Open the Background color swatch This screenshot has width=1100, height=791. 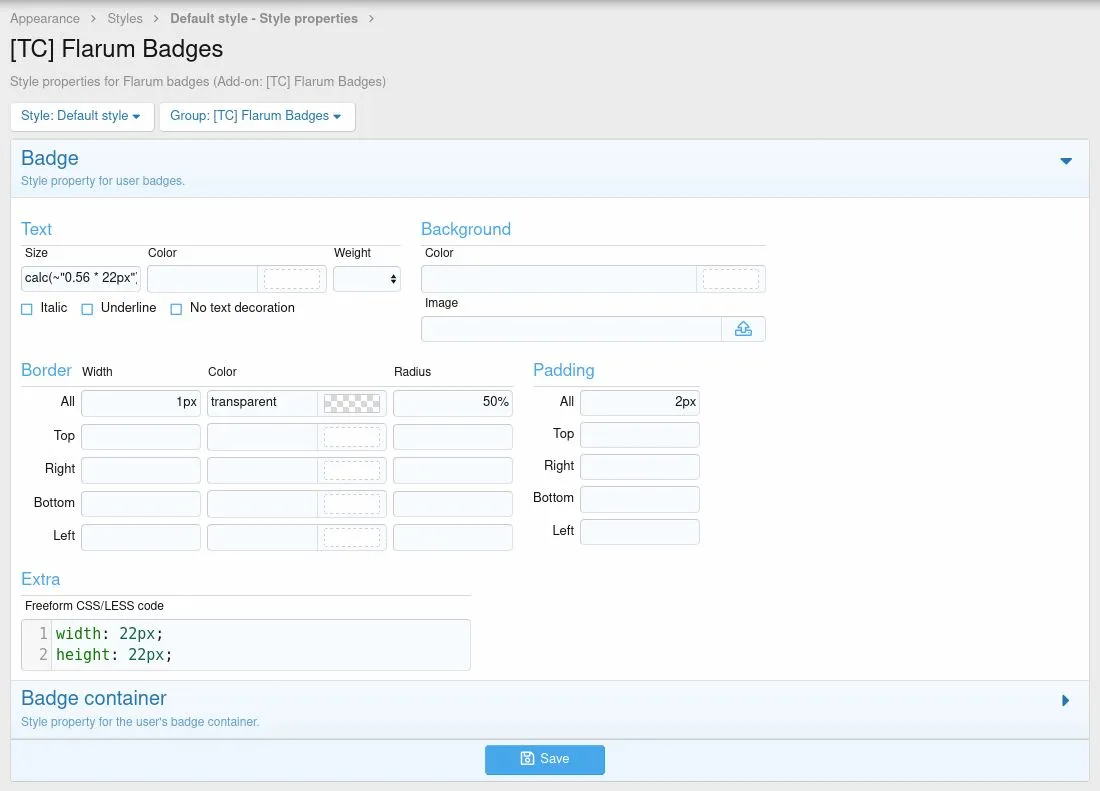pos(730,279)
